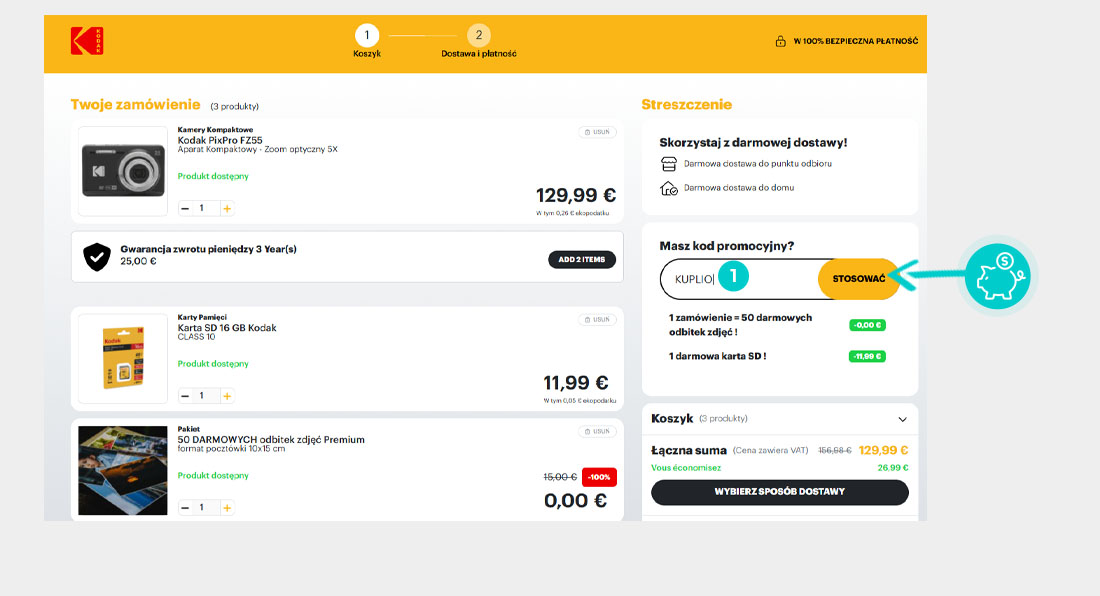Click the home delivery icon

tap(669, 188)
